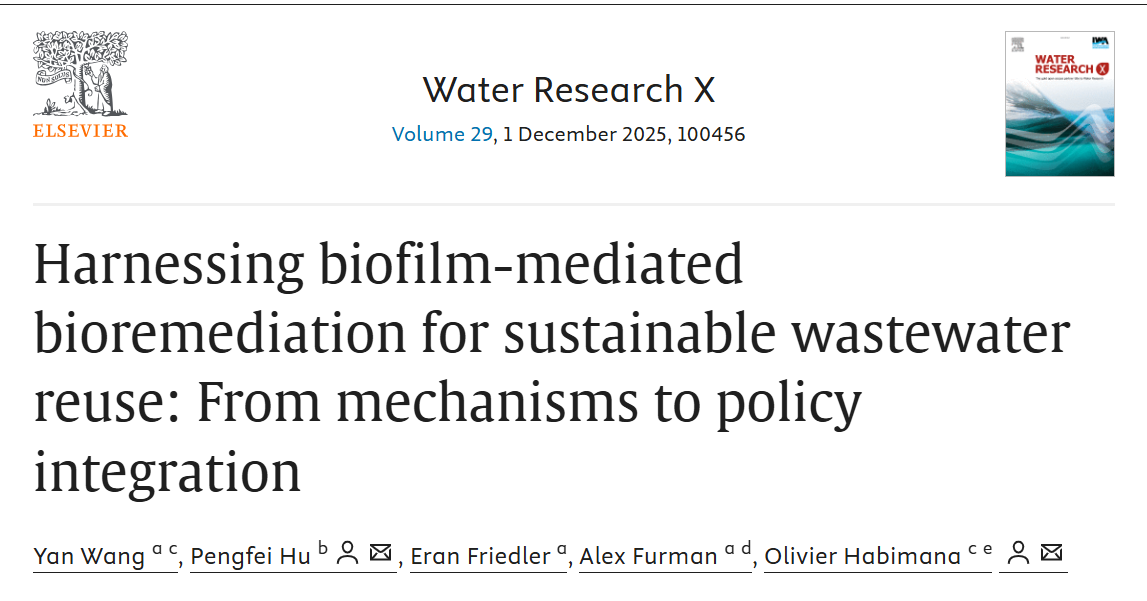1147x601 pixels.
Task: Click the IWA logo on journal cover
Action: pos(1102,42)
